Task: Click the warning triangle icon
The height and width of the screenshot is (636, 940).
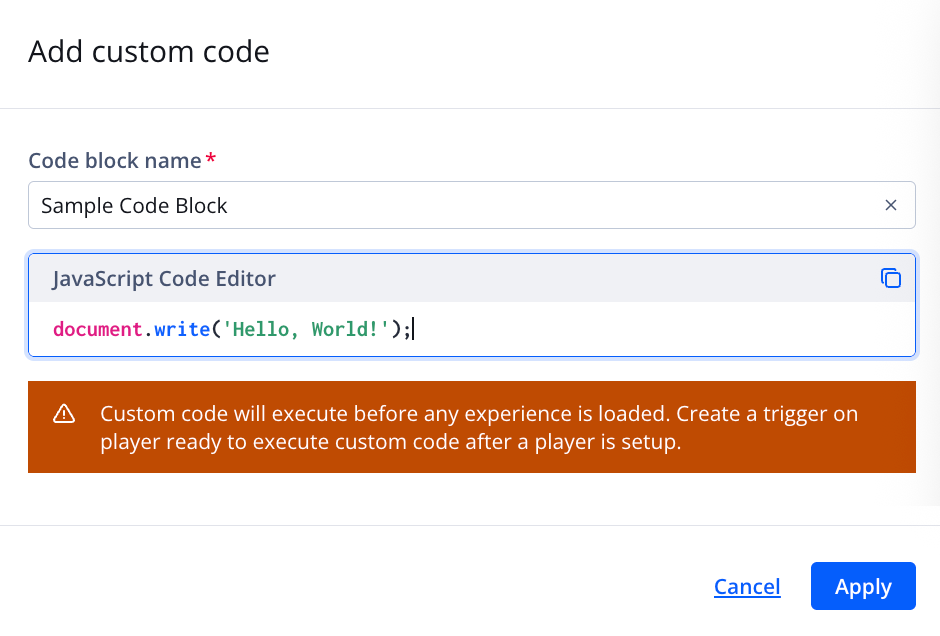Action: [x=64, y=414]
